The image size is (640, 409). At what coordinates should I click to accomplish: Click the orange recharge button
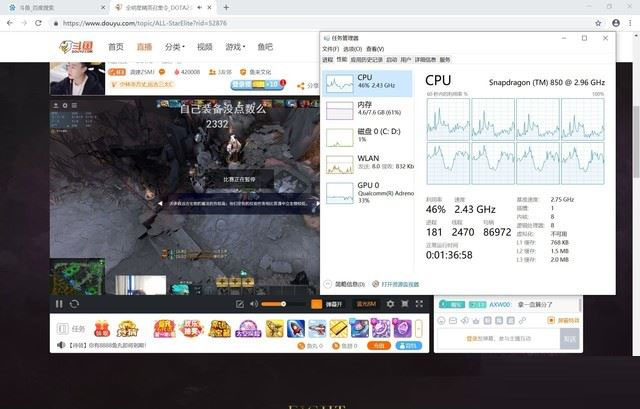click(x=379, y=346)
